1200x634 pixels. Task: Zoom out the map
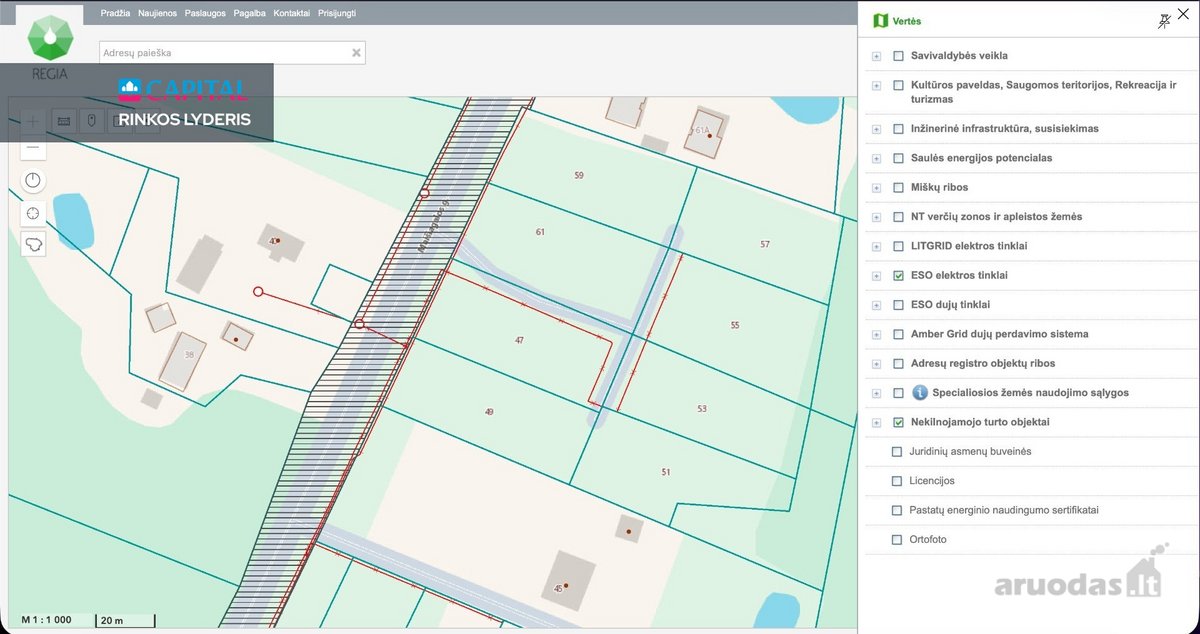pos(33,147)
